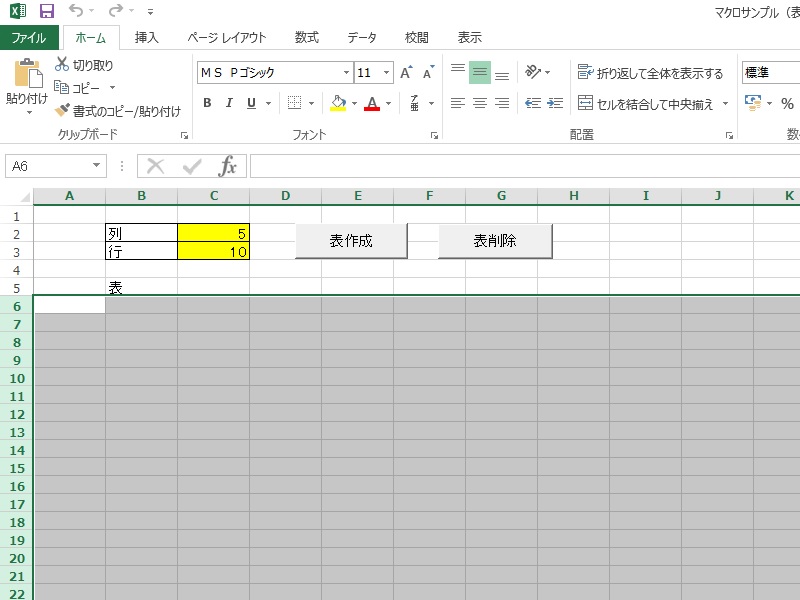Click the Cut (切り取り) scissors icon
Image resolution: width=800 pixels, height=600 pixels.
[62, 65]
